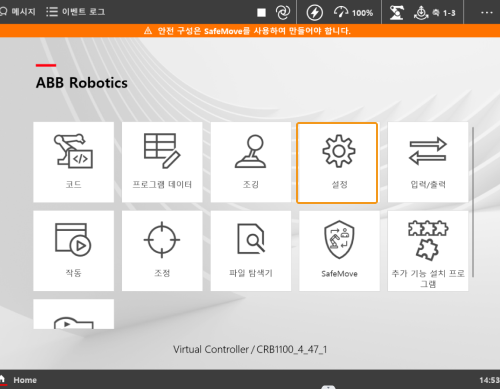Open the three-dot more menu
The width and height of the screenshot is (500, 389).
point(487,13)
